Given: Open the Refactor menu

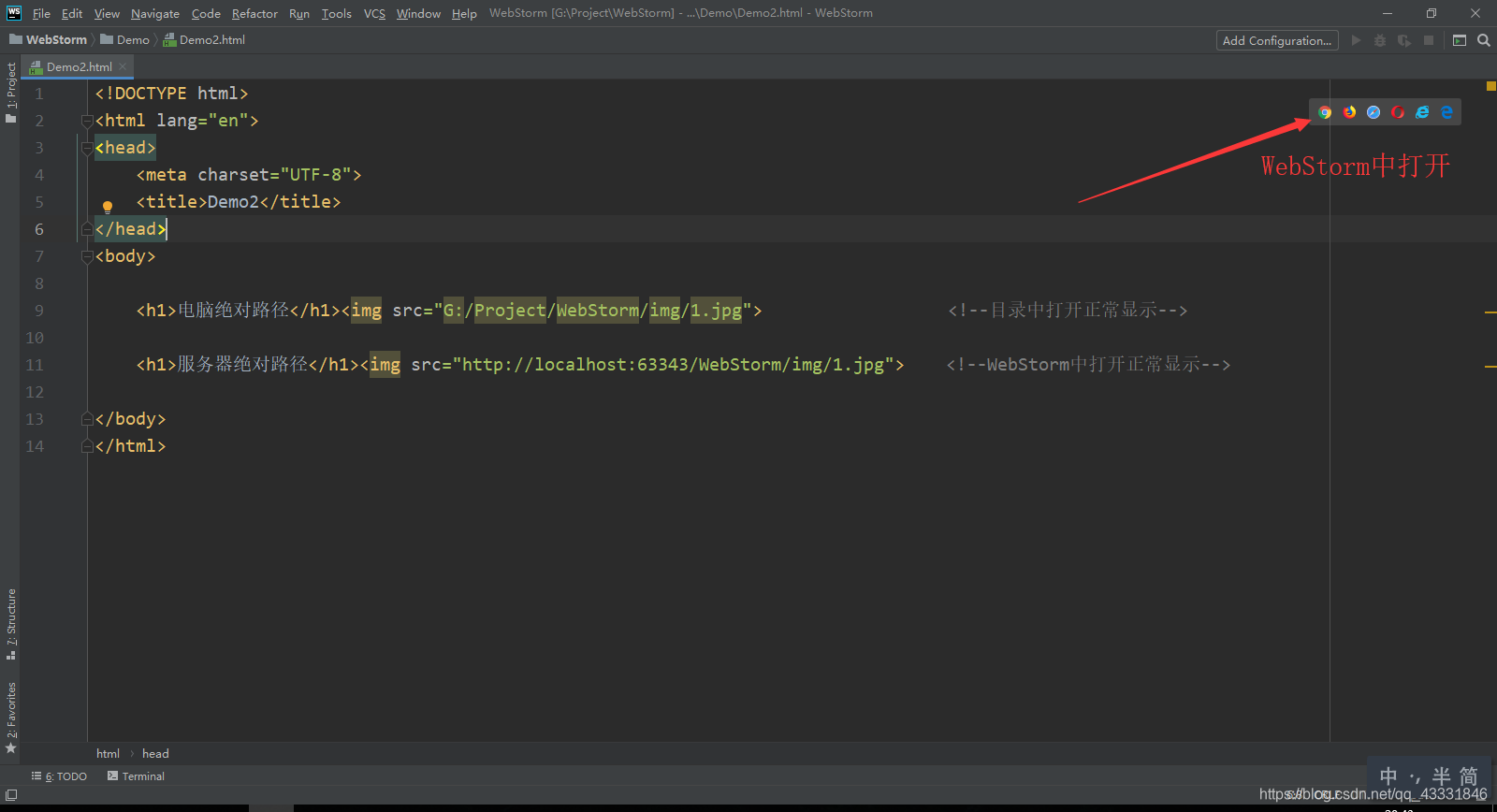Looking at the screenshot, I should click(254, 13).
